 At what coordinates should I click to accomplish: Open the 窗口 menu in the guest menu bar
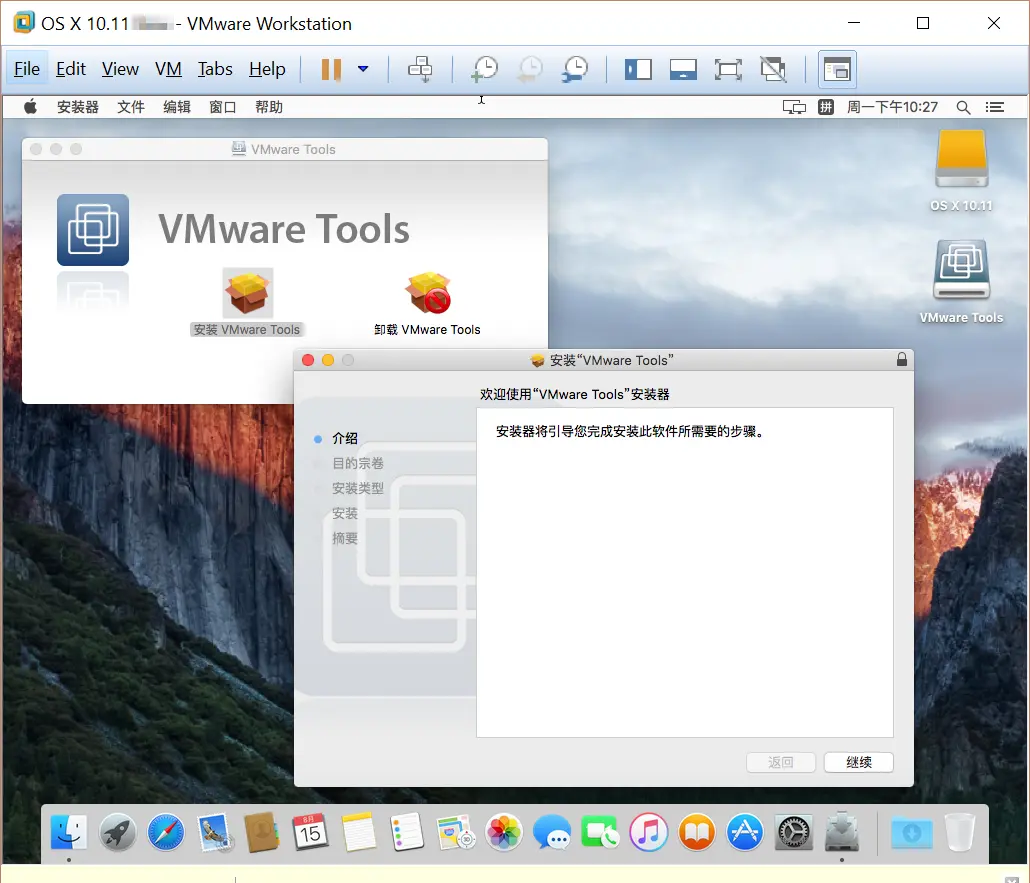[222, 107]
